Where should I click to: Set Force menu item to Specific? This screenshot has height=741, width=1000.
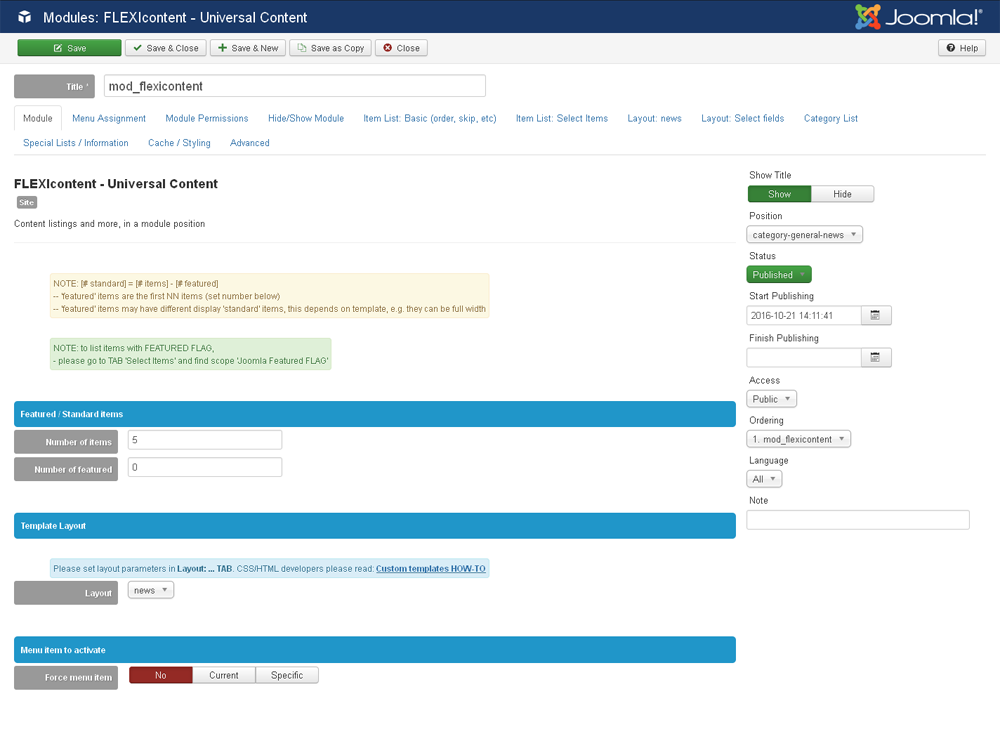tap(287, 675)
